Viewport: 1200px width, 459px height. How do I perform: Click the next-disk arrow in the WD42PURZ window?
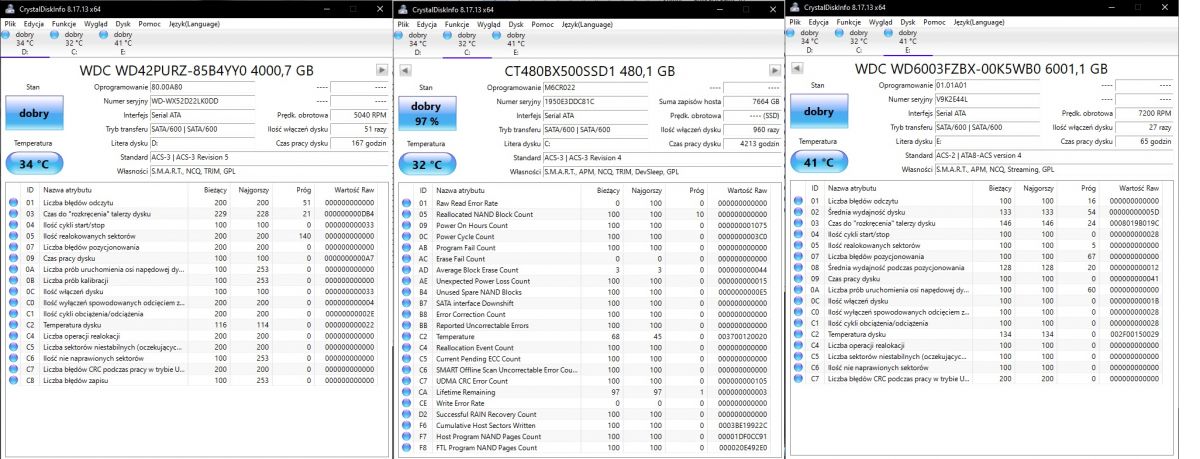pyautogui.click(x=381, y=70)
